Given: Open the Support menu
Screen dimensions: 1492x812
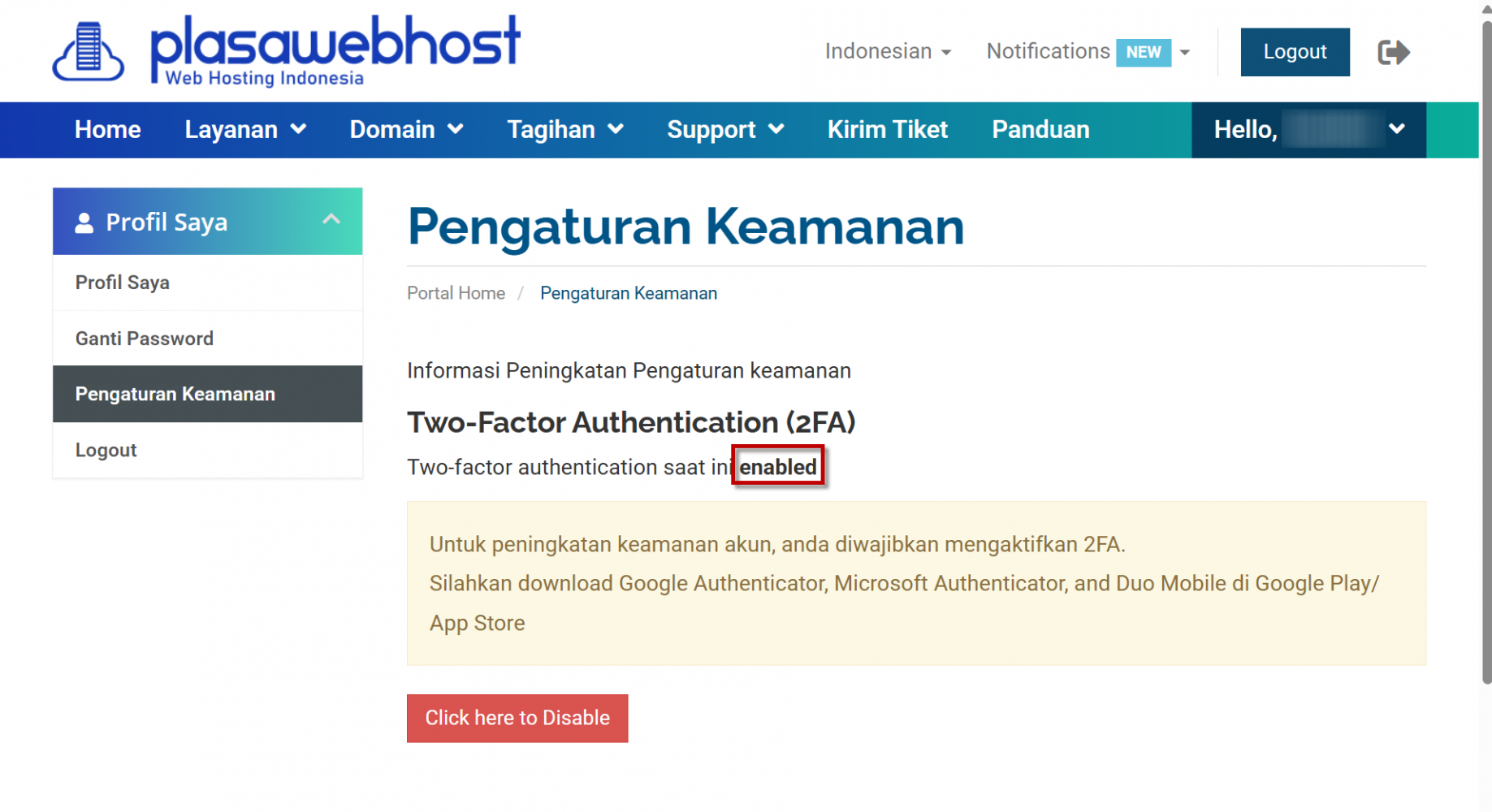Looking at the screenshot, I should click(725, 130).
